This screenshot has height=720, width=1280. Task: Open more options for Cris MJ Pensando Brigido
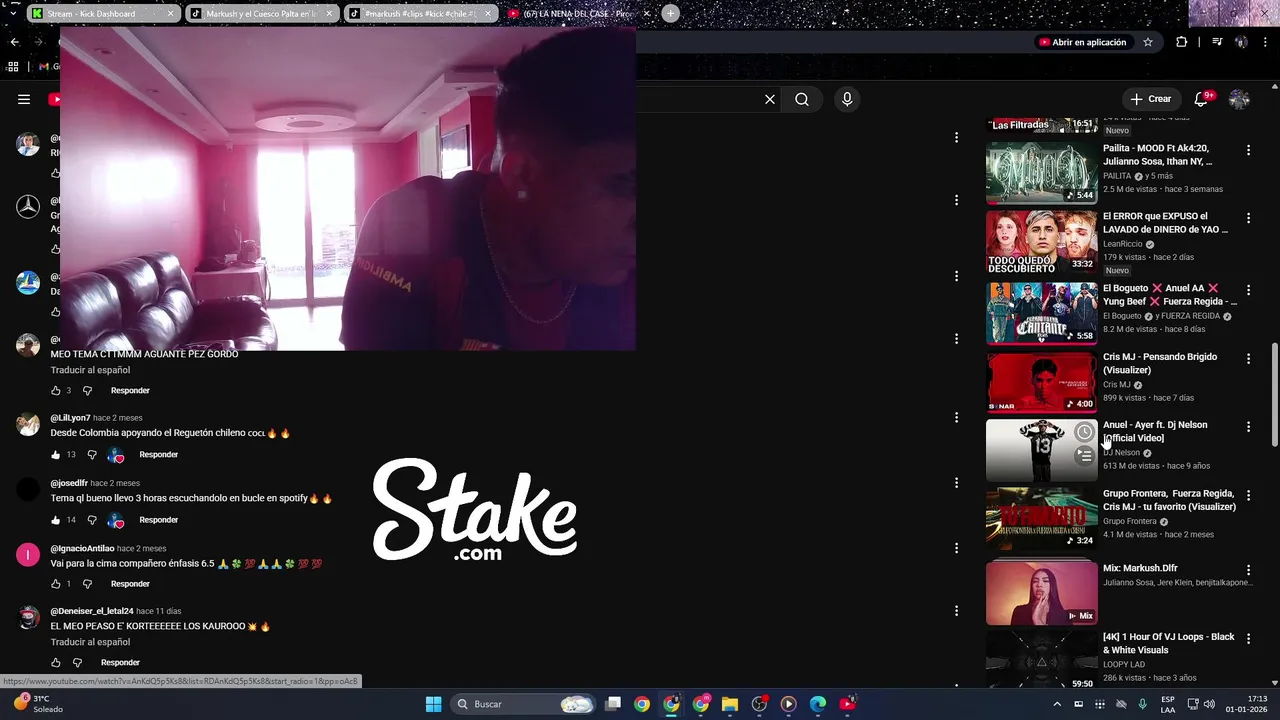click(1248, 358)
